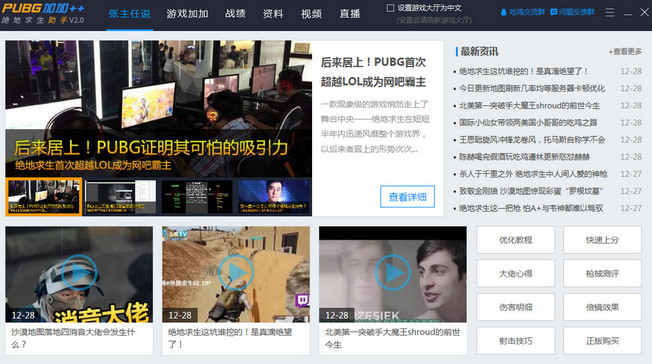
Task: Click the 枪械测评 button
Action: pos(602,274)
